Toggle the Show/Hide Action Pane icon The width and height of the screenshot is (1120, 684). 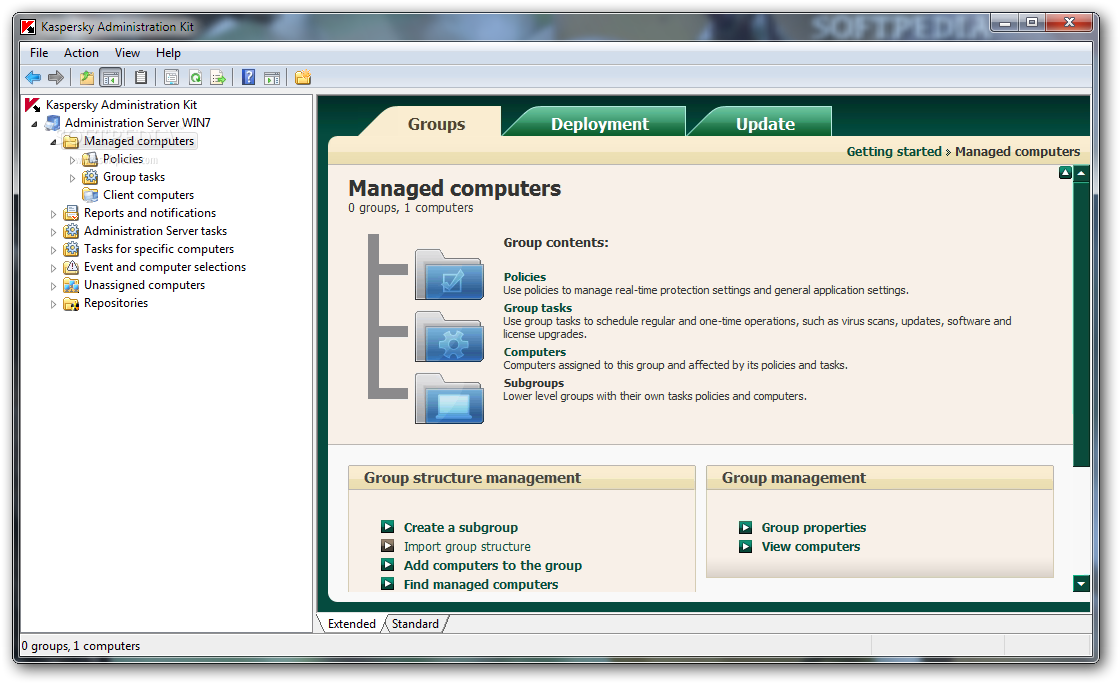tap(272, 77)
